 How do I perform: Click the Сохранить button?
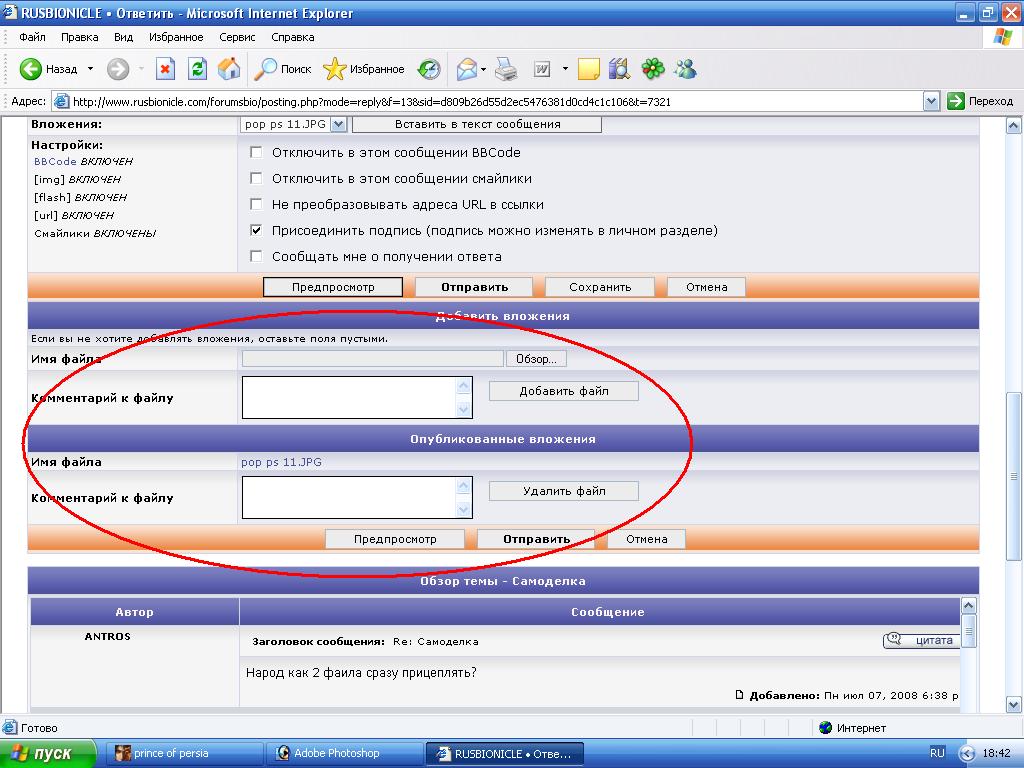600,287
